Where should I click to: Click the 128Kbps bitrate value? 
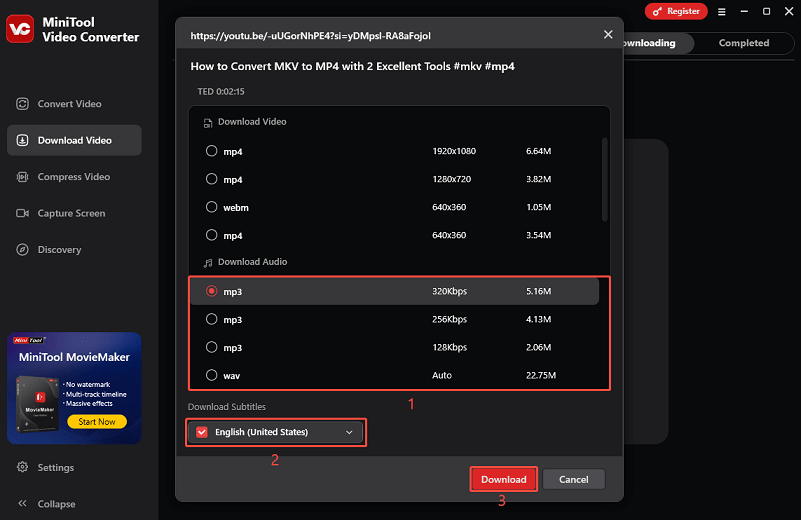pyautogui.click(x=450, y=347)
